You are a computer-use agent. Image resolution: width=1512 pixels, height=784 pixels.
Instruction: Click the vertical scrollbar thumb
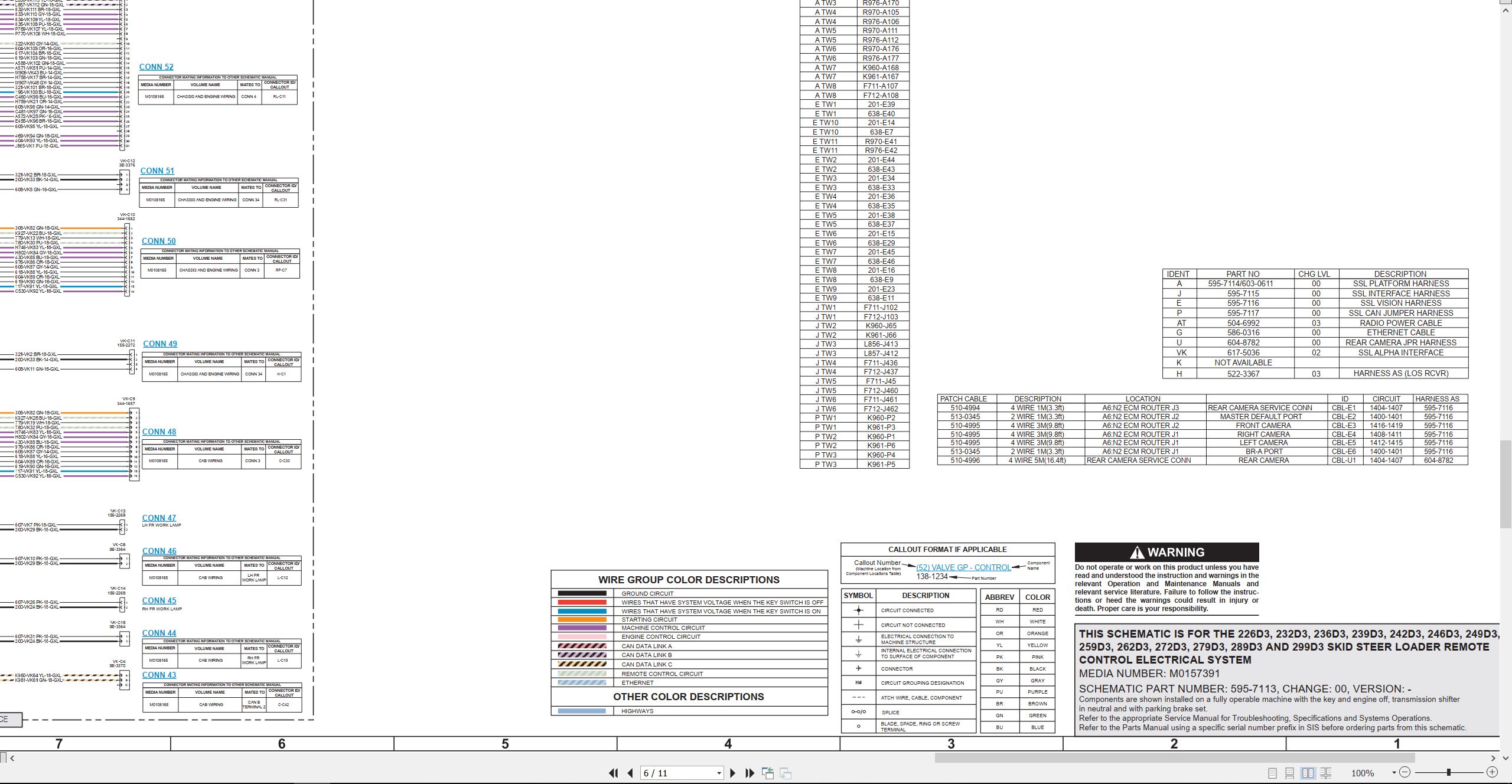tap(1506, 484)
